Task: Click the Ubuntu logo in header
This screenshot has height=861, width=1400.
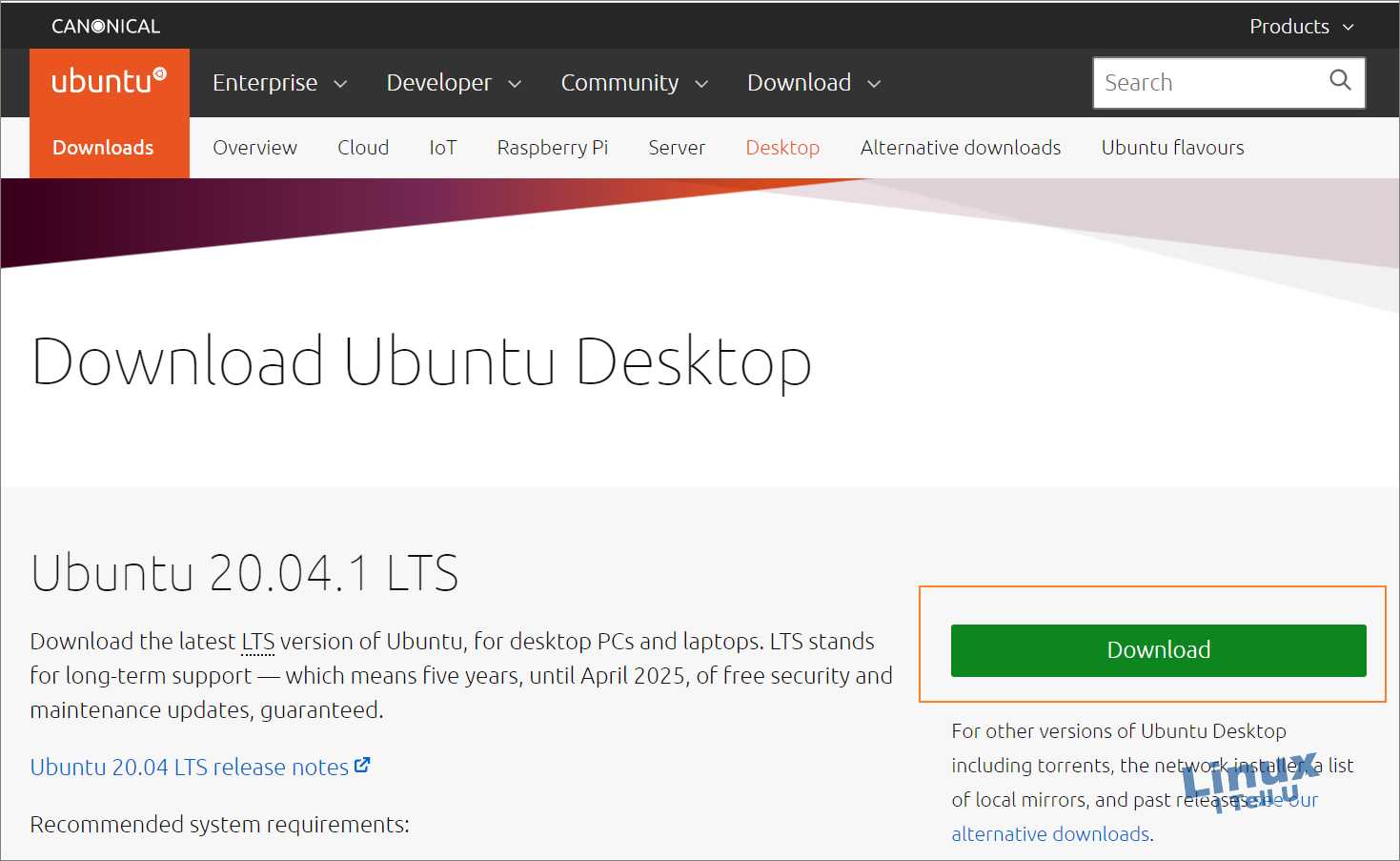Action: click(x=109, y=81)
